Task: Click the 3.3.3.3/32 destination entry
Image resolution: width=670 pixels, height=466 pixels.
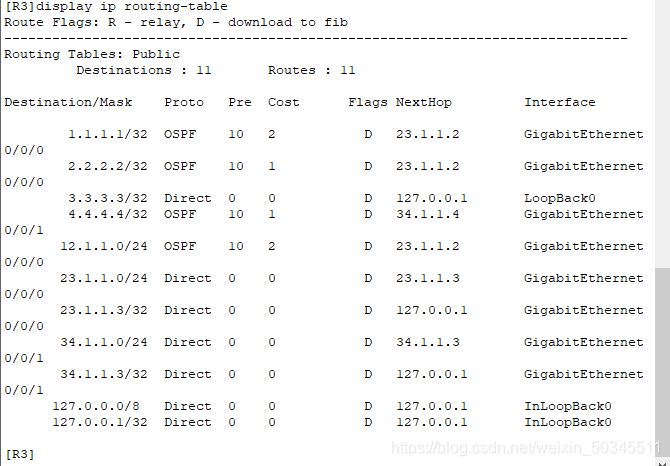Action: click(108, 198)
